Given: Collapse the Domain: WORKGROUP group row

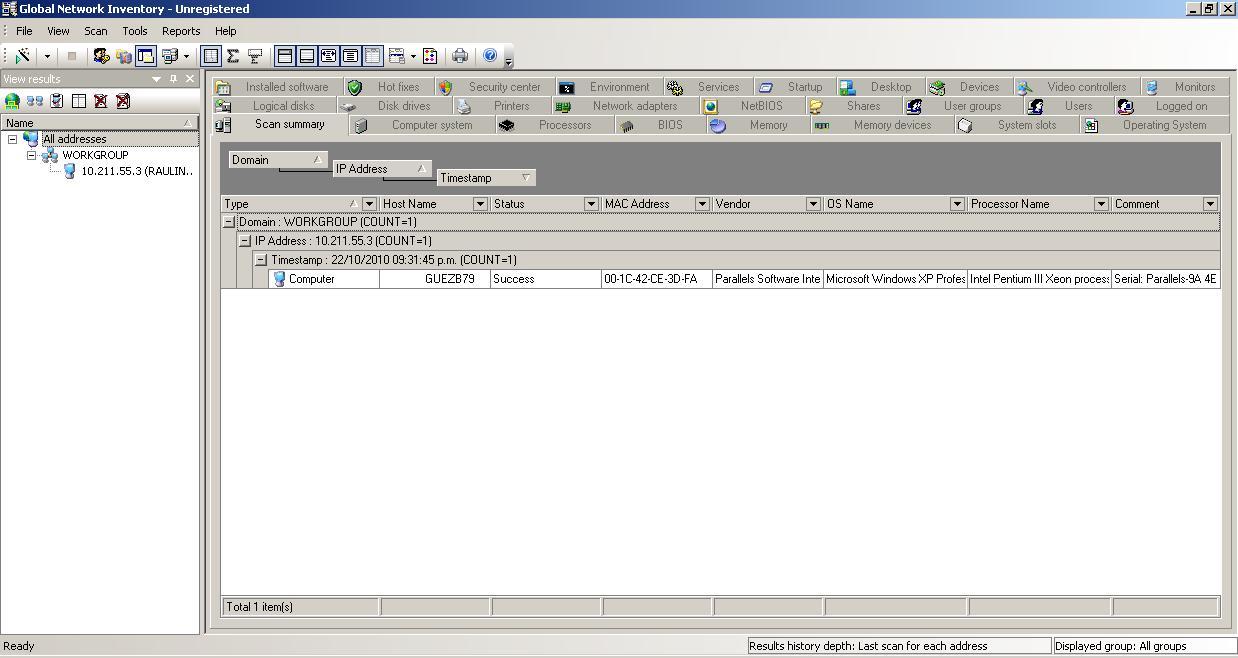Looking at the screenshot, I should pyautogui.click(x=228, y=221).
